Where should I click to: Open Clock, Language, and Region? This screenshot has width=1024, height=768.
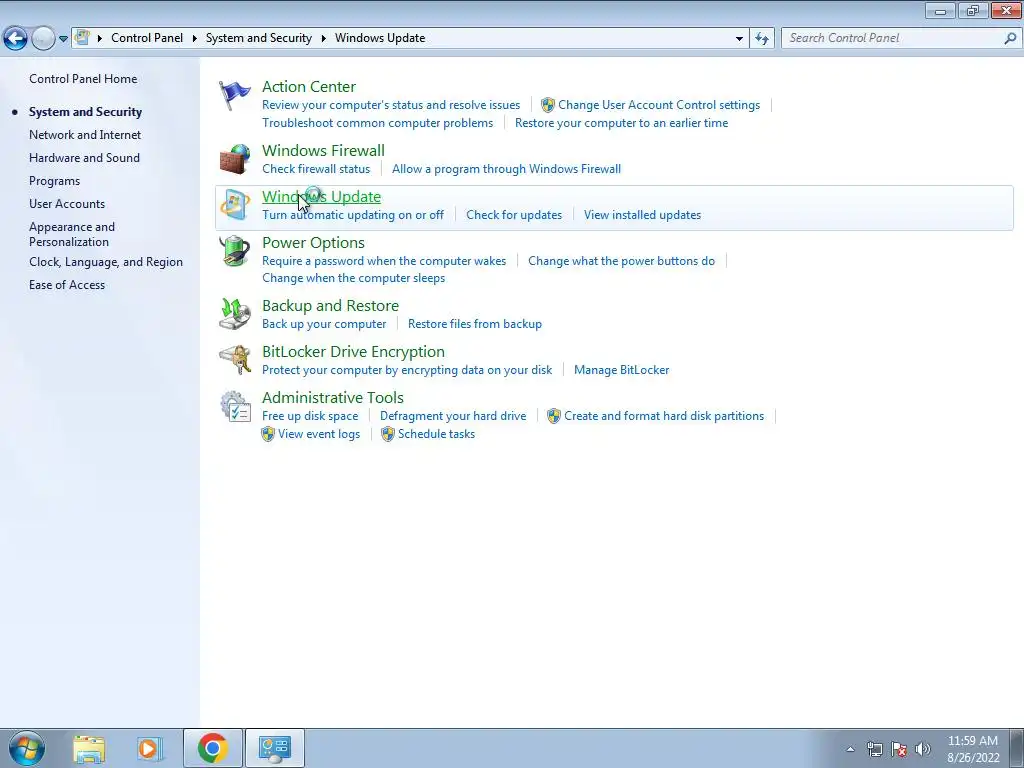[x=106, y=262]
